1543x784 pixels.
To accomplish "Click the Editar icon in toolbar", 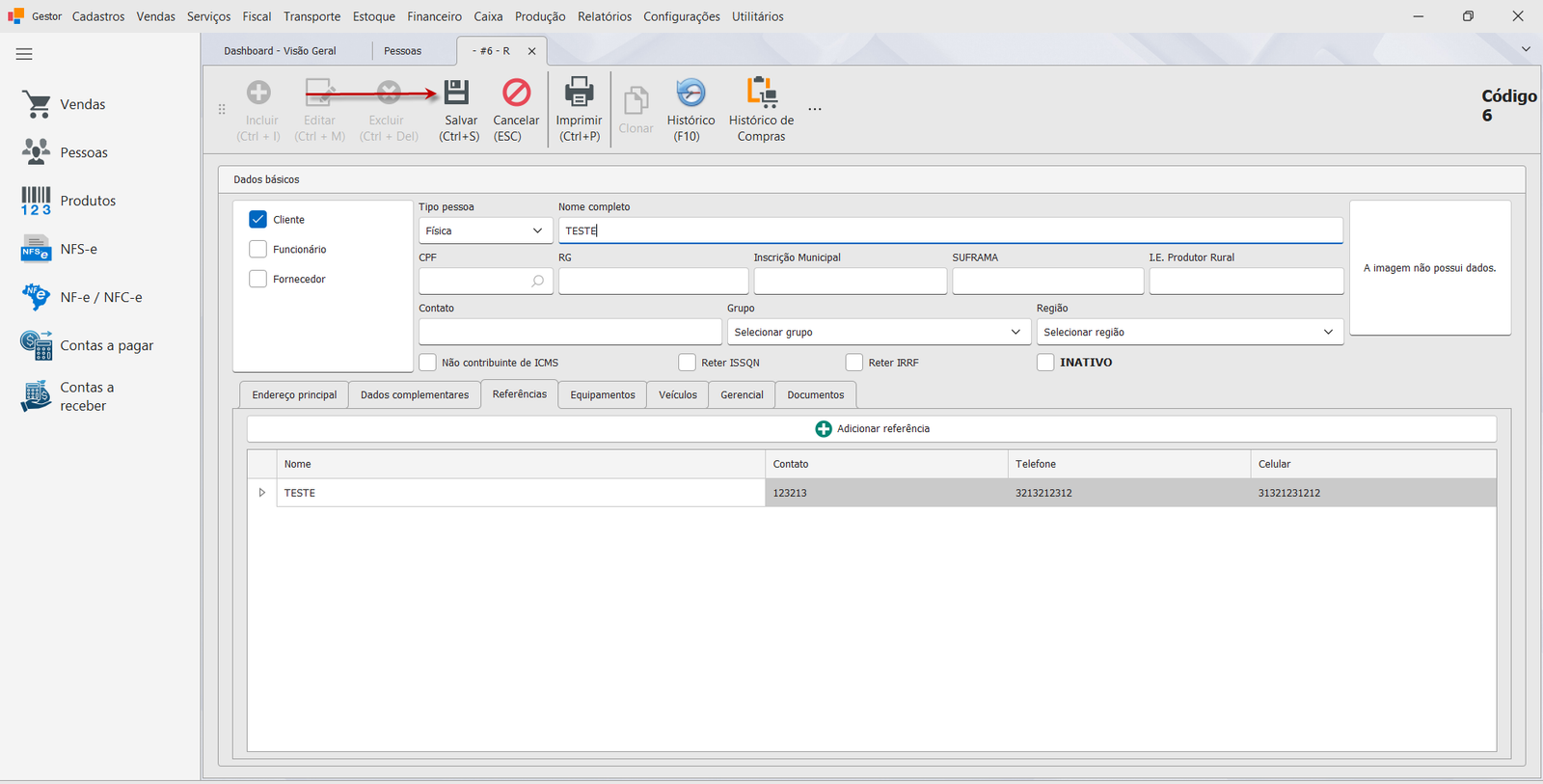I will click(320, 93).
